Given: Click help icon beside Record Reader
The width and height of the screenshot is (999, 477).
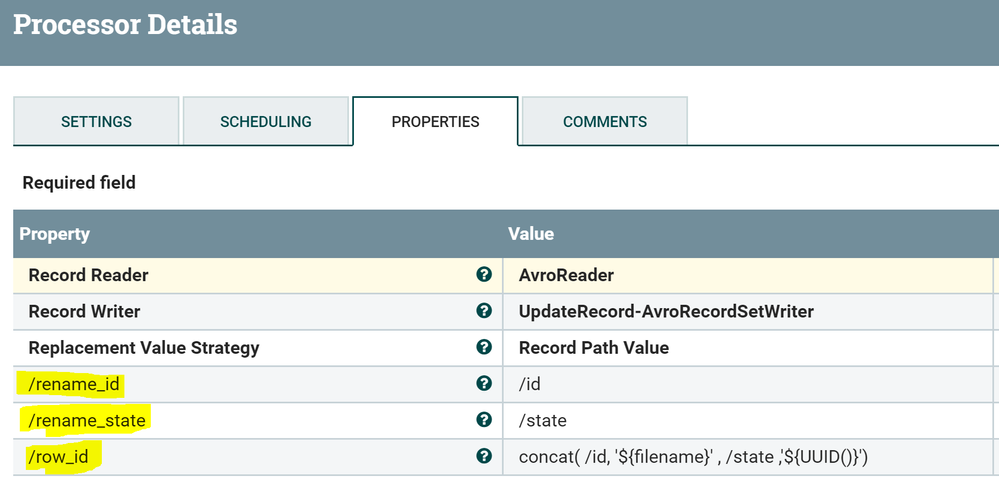Looking at the screenshot, I should (x=484, y=275).
